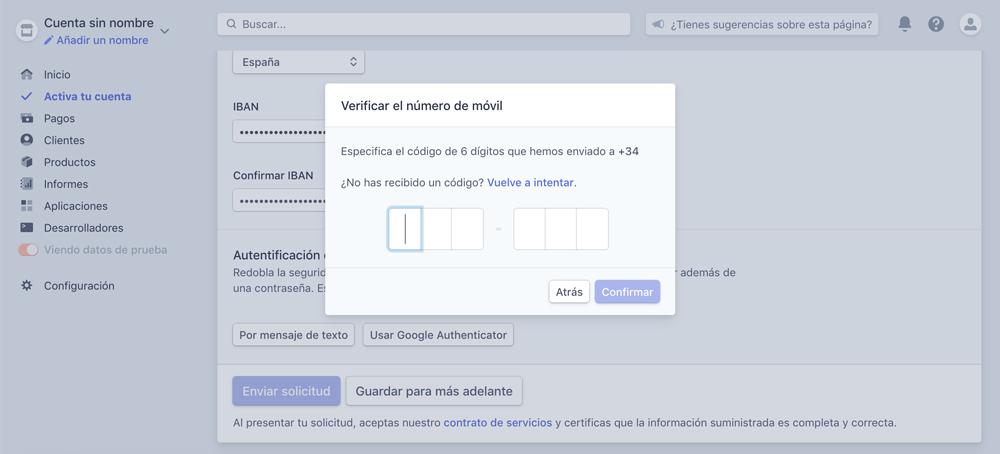This screenshot has height=454, width=1000.
Task: Select Informes from the sidebar
Action: point(66,184)
